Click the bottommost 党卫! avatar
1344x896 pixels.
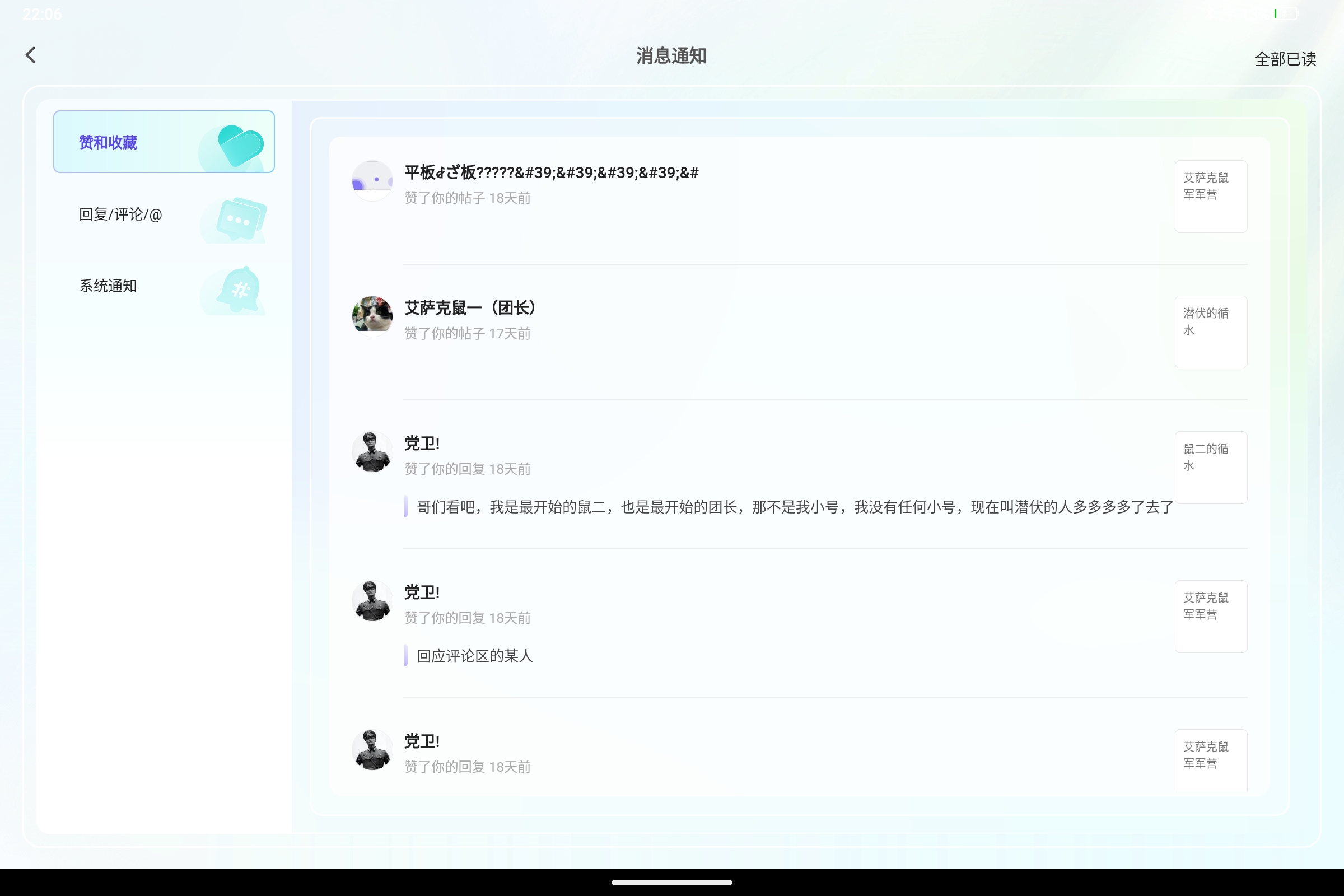click(371, 750)
